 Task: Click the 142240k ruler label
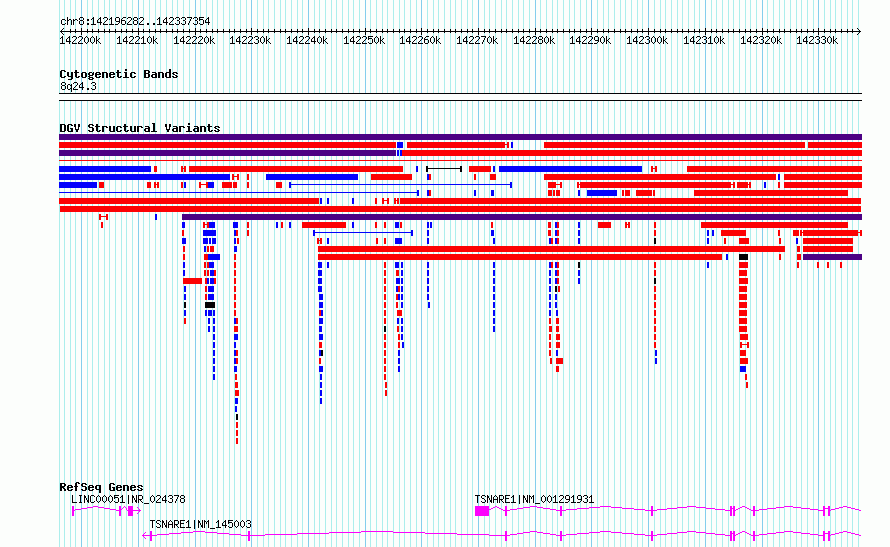(307, 41)
